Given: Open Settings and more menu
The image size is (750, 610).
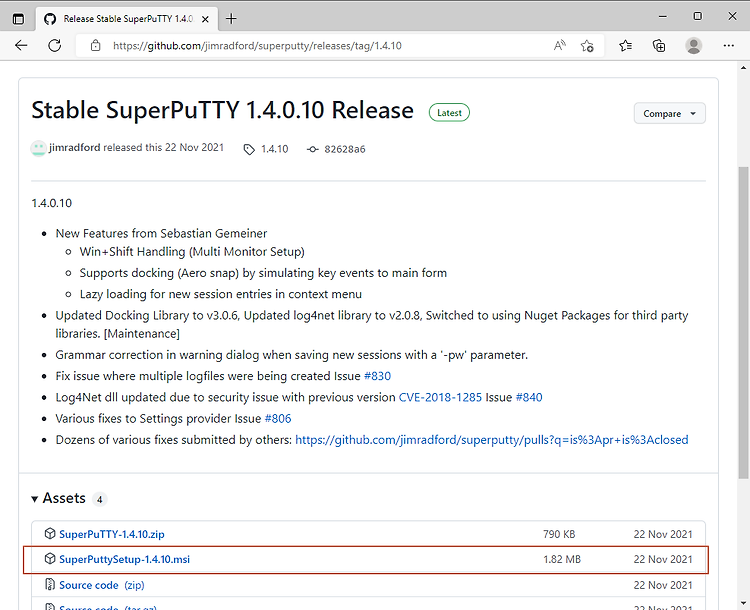Looking at the screenshot, I should coord(728,45).
